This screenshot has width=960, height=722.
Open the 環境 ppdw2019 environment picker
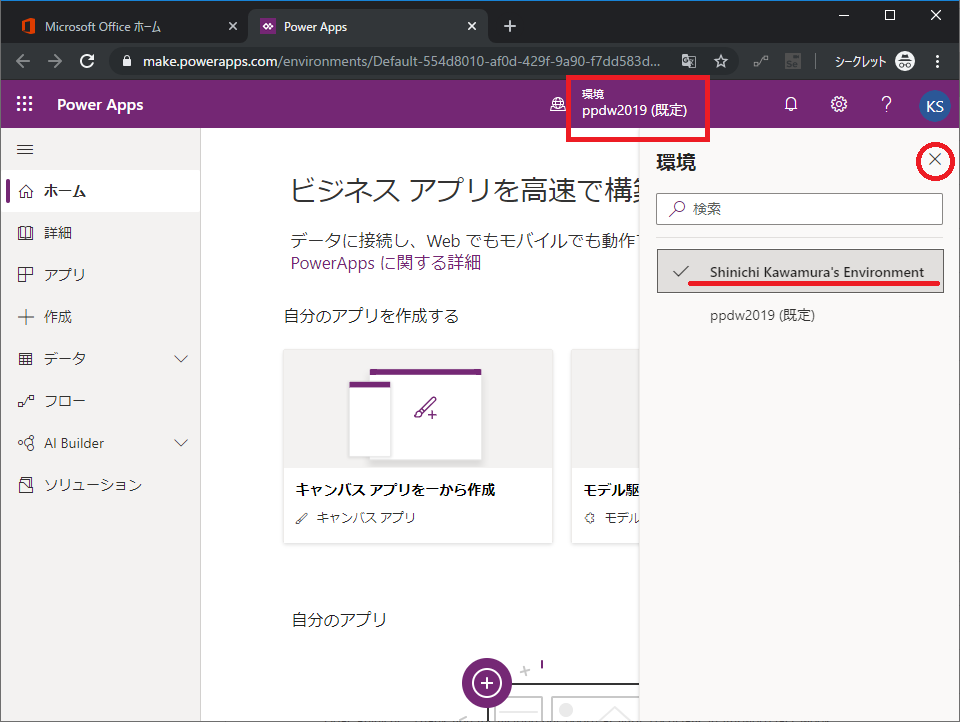pyautogui.click(x=634, y=103)
